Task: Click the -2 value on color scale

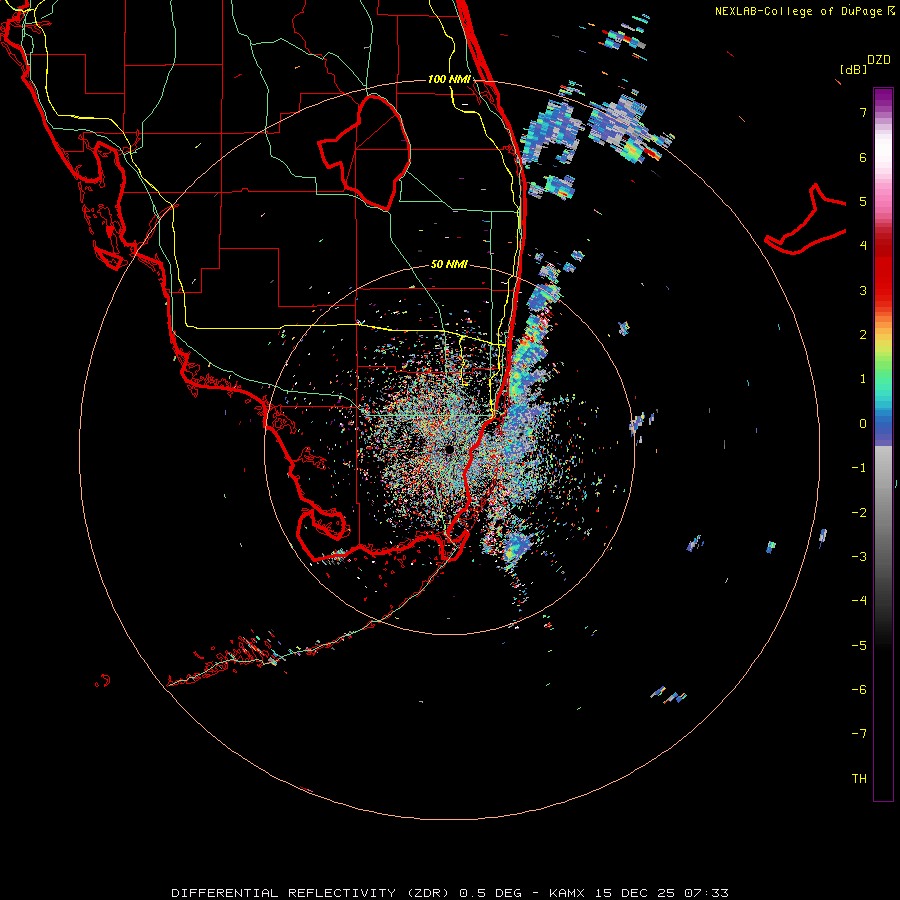Action: [859, 512]
